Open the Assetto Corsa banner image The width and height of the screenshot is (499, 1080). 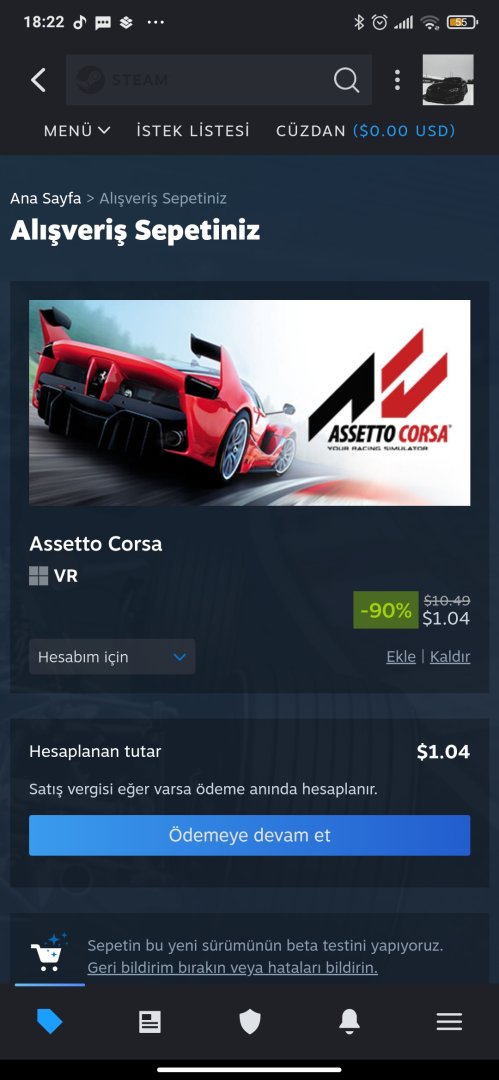250,403
